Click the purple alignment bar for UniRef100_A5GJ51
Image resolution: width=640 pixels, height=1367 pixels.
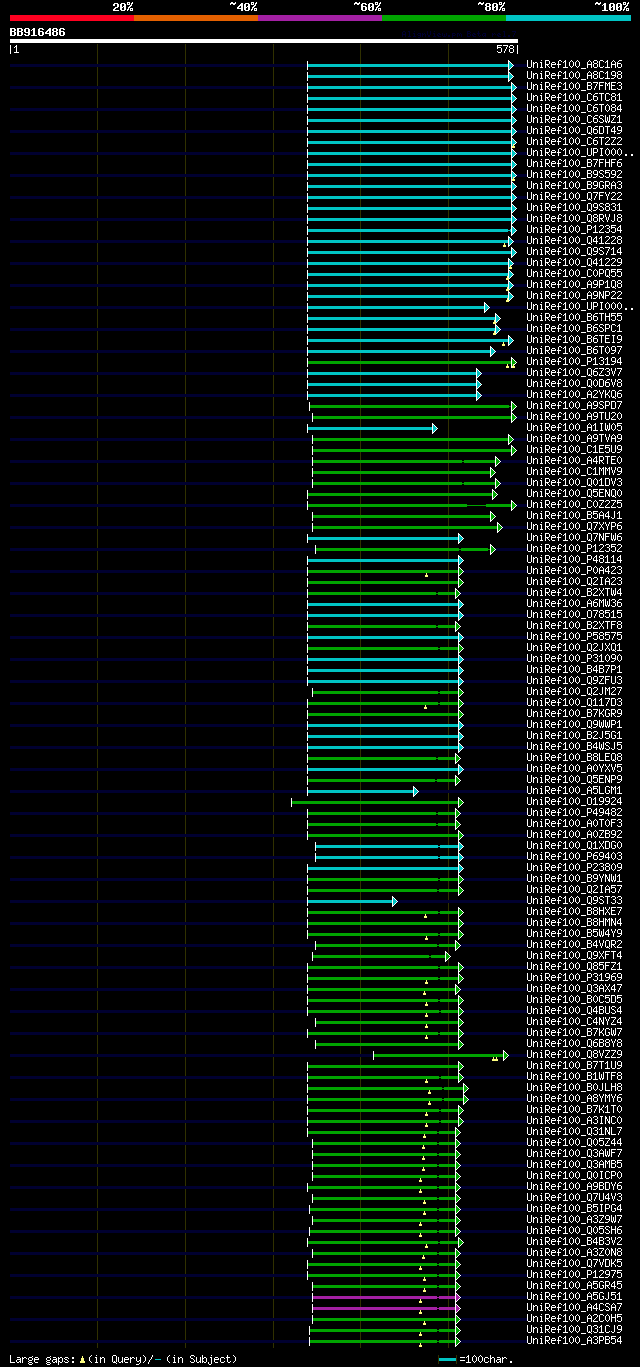click(x=386, y=1296)
